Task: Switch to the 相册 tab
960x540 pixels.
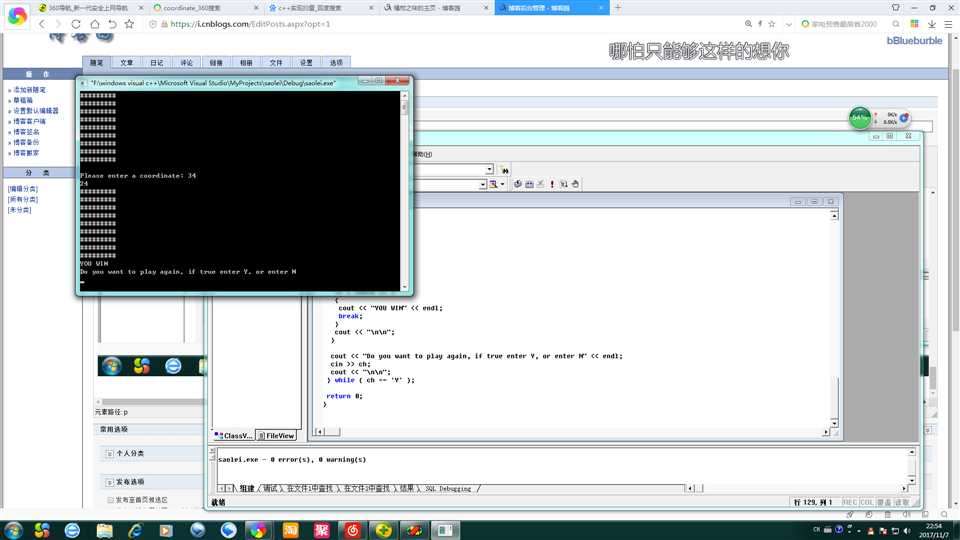Action: tap(246, 62)
